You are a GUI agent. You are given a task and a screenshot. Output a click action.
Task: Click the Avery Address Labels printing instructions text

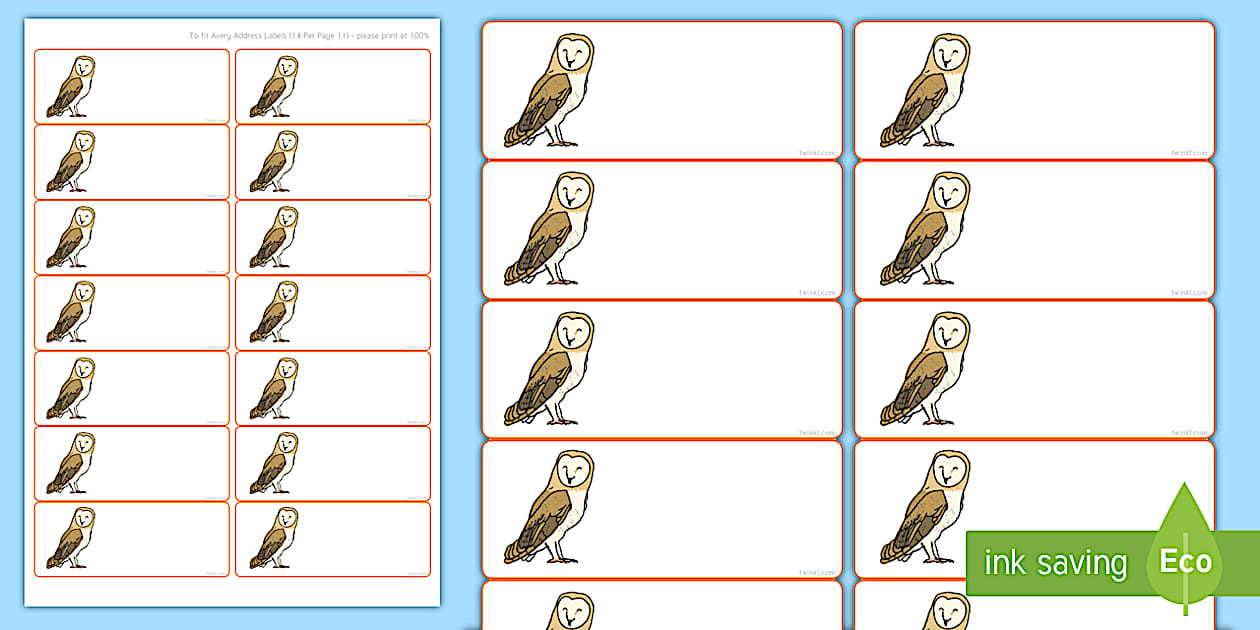click(x=308, y=32)
